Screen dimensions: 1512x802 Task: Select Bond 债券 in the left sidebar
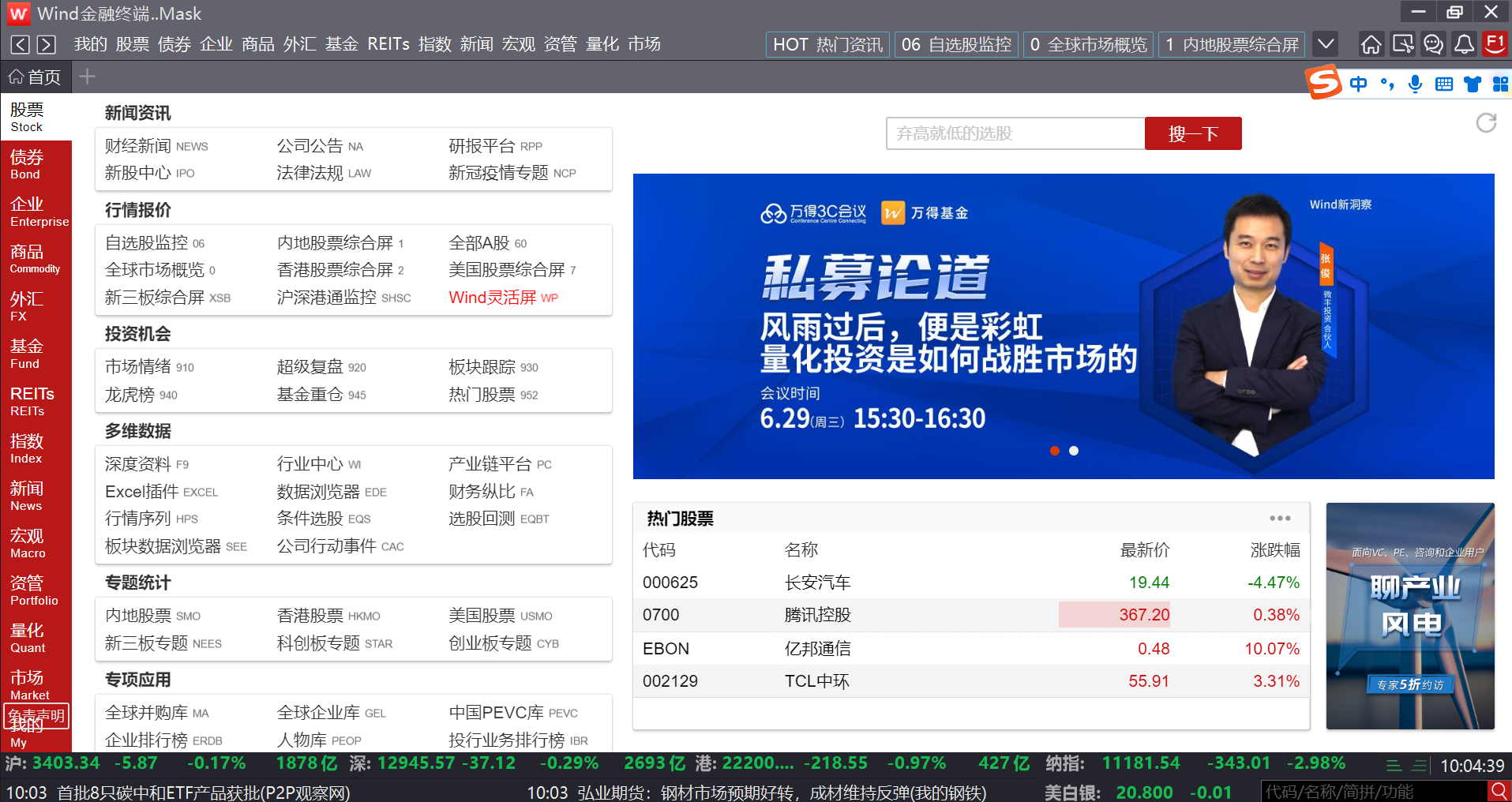[x=36, y=164]
